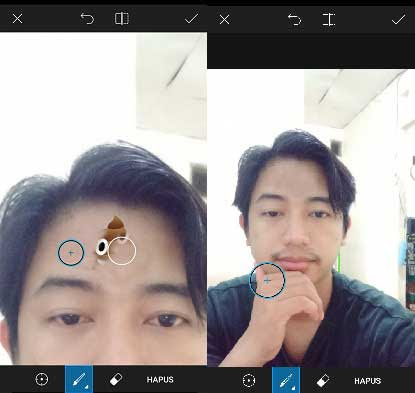Undo last stroke in the right editor
The height and width of the screenshot is (393, 415).
(x=295, y=20)
